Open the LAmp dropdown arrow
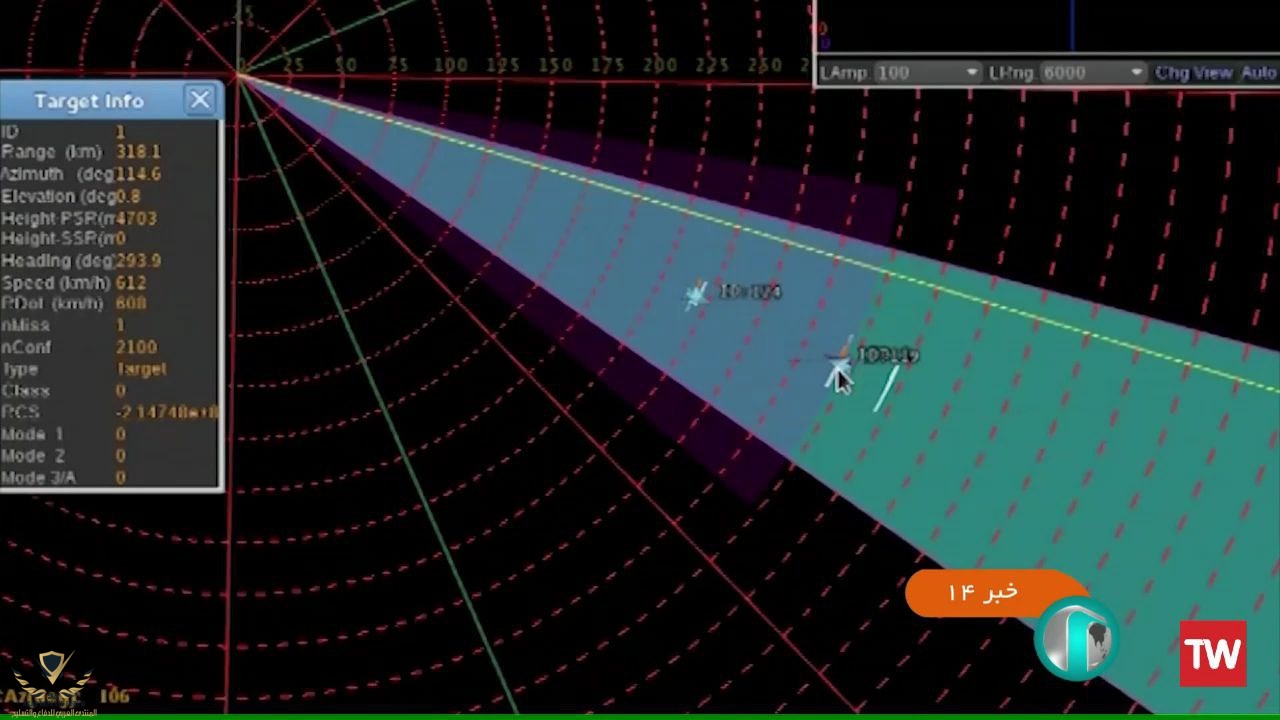The height and width of the screenshot is (720, 1280). [971, 73]
